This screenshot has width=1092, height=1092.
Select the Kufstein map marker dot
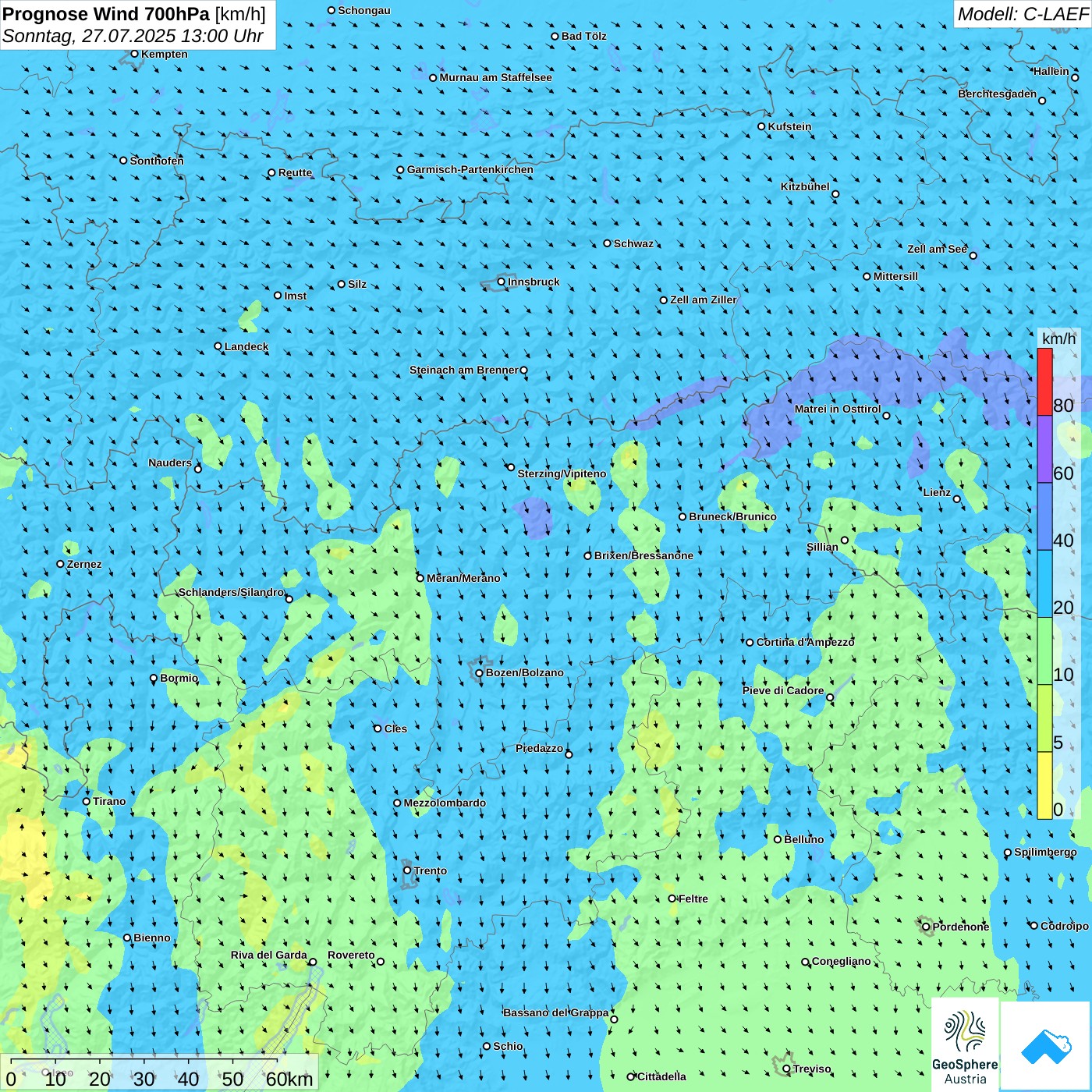click(761, 126)
